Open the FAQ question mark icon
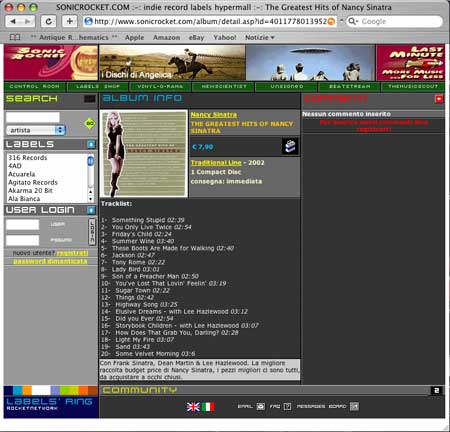 tap(287, 406)
